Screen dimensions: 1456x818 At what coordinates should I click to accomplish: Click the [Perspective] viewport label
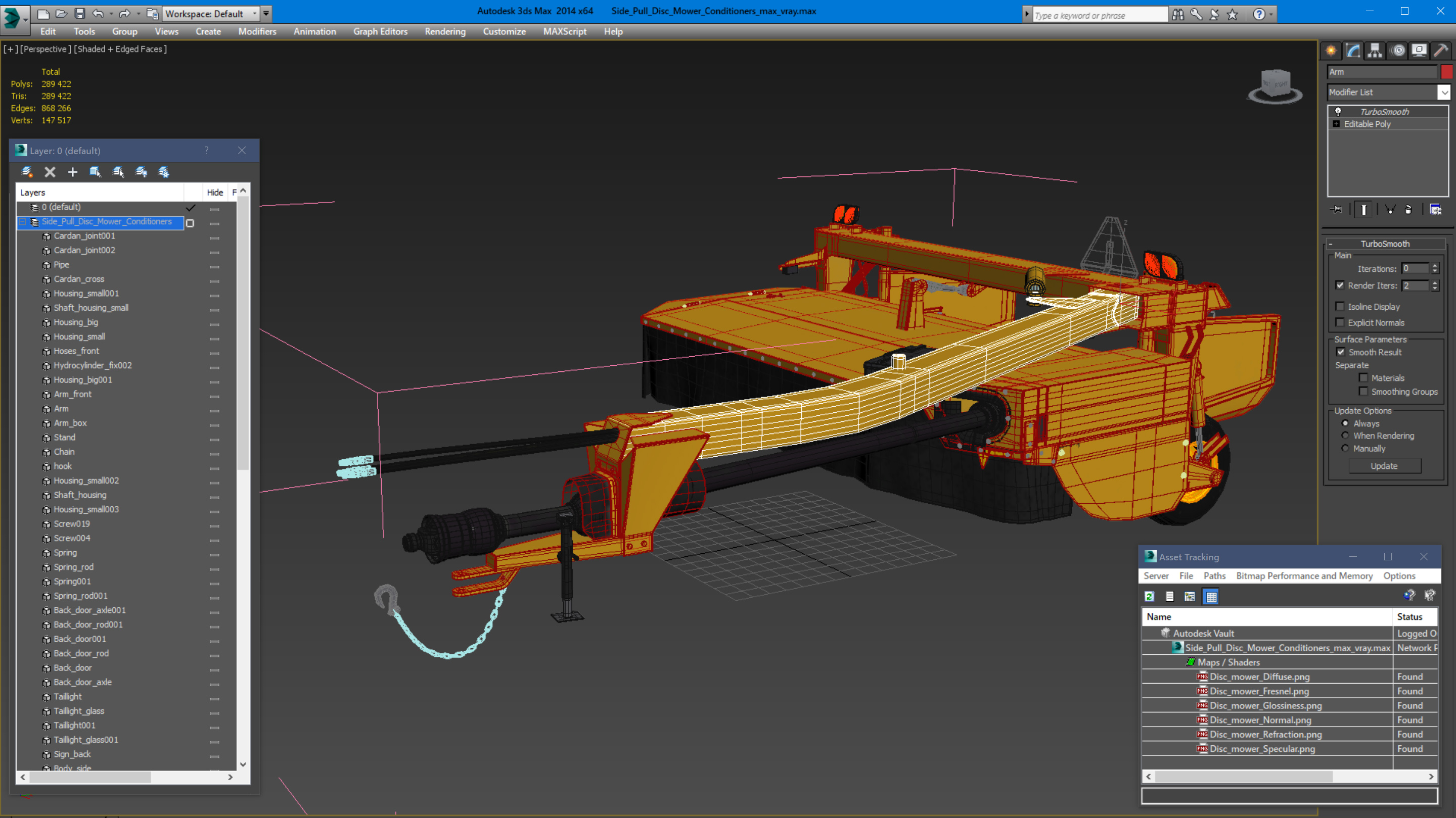46,49
